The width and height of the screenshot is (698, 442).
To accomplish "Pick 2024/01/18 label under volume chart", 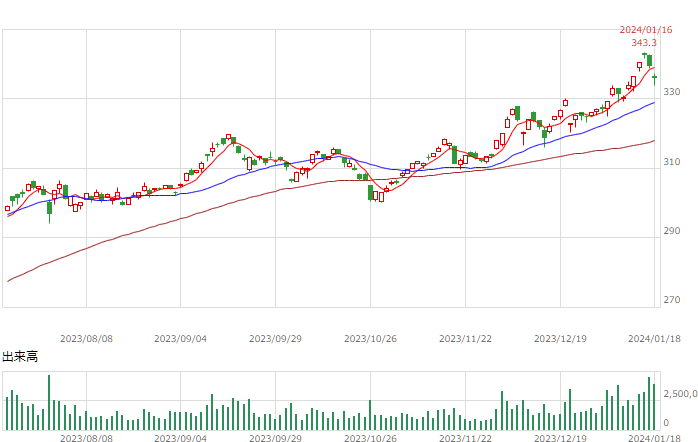I will point(654,438).
